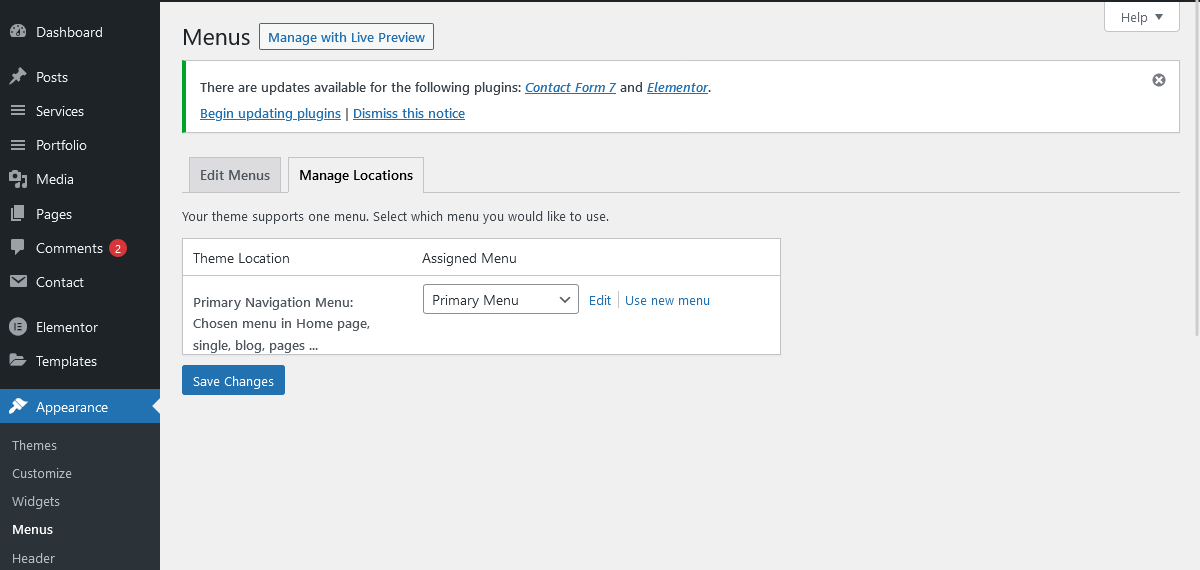Click the Elementor logo icon

[18, 327]
